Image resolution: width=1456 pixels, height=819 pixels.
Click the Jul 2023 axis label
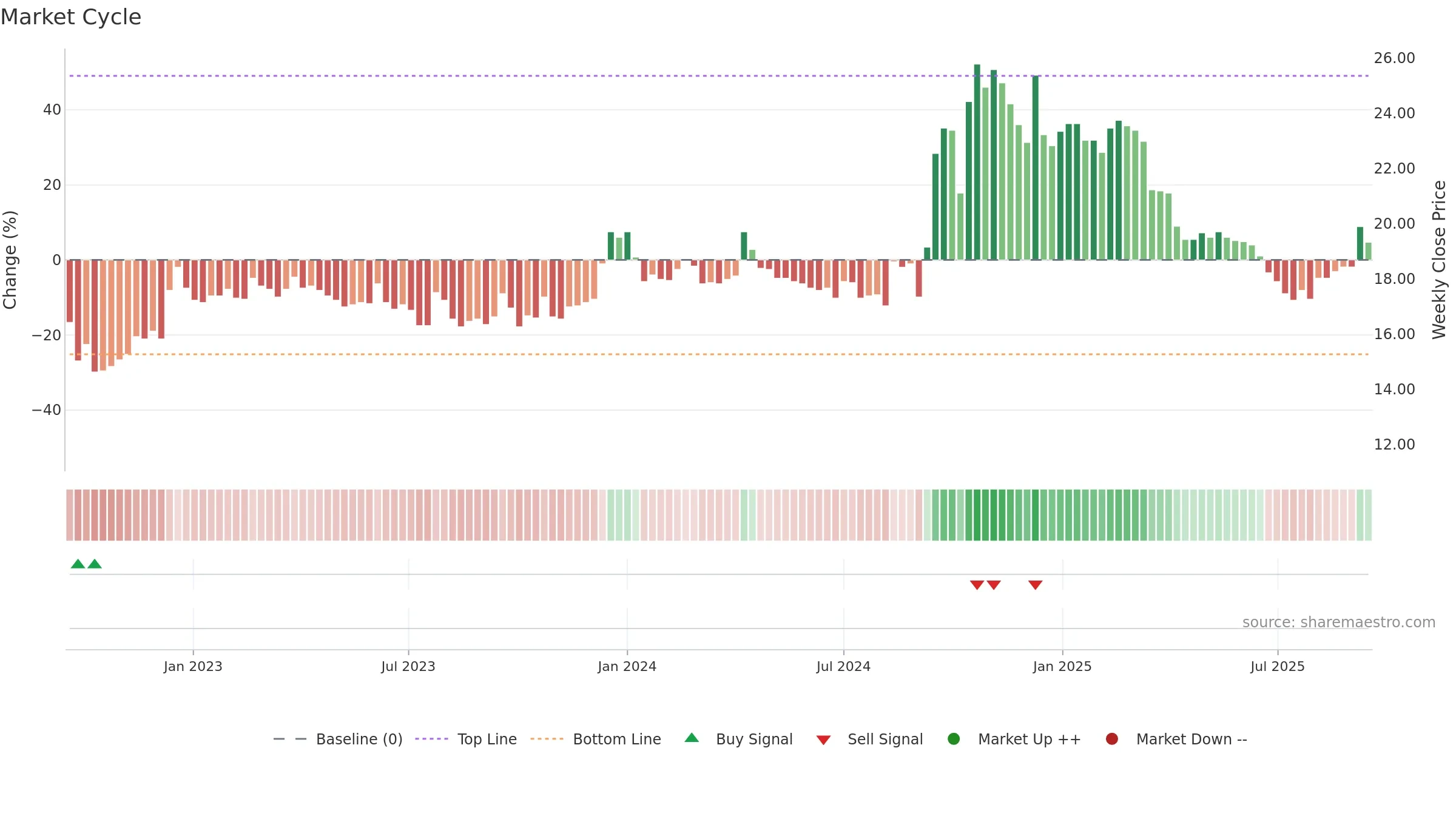pyautogui.click(x=408, y=667)
